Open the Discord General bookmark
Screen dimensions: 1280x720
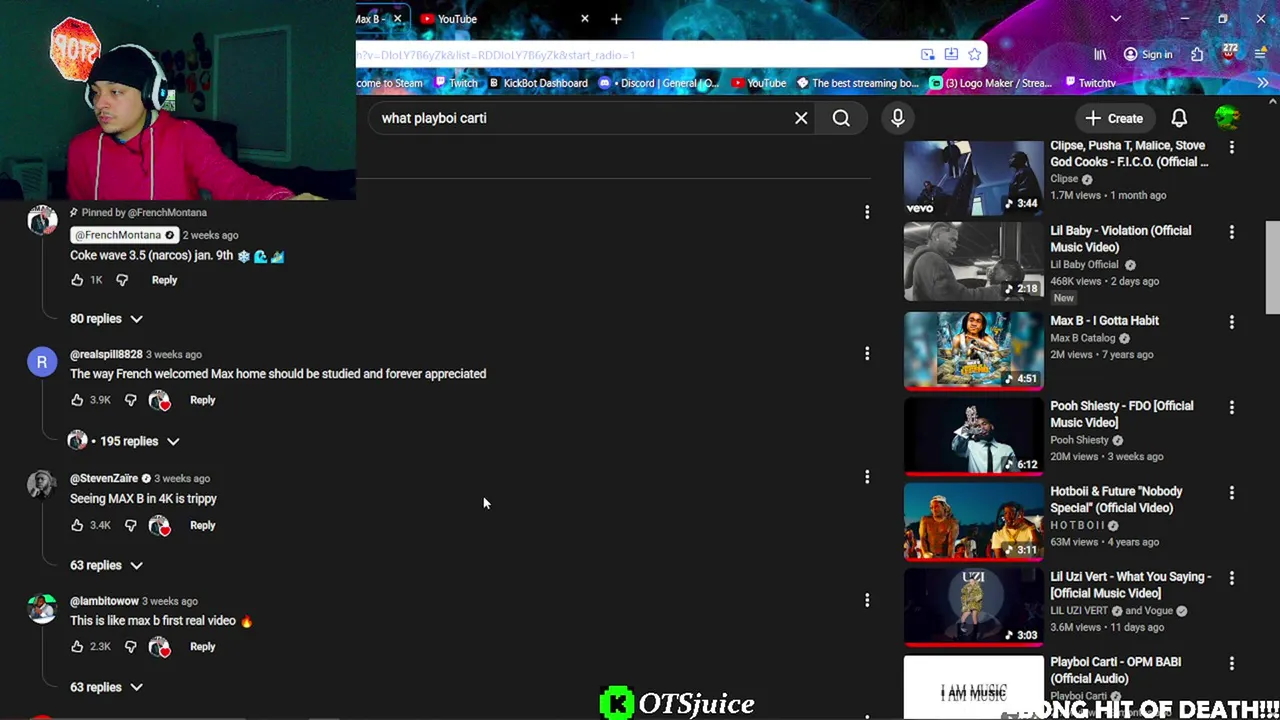[x=659, y=83]
